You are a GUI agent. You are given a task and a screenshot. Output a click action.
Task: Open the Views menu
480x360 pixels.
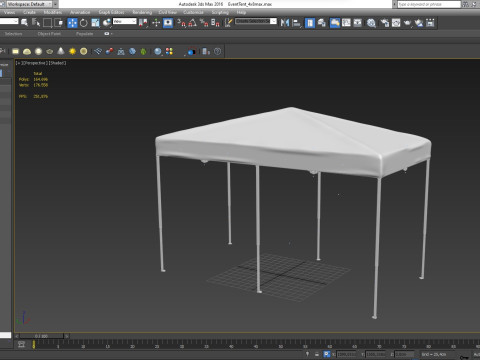[x=9, y=12]
